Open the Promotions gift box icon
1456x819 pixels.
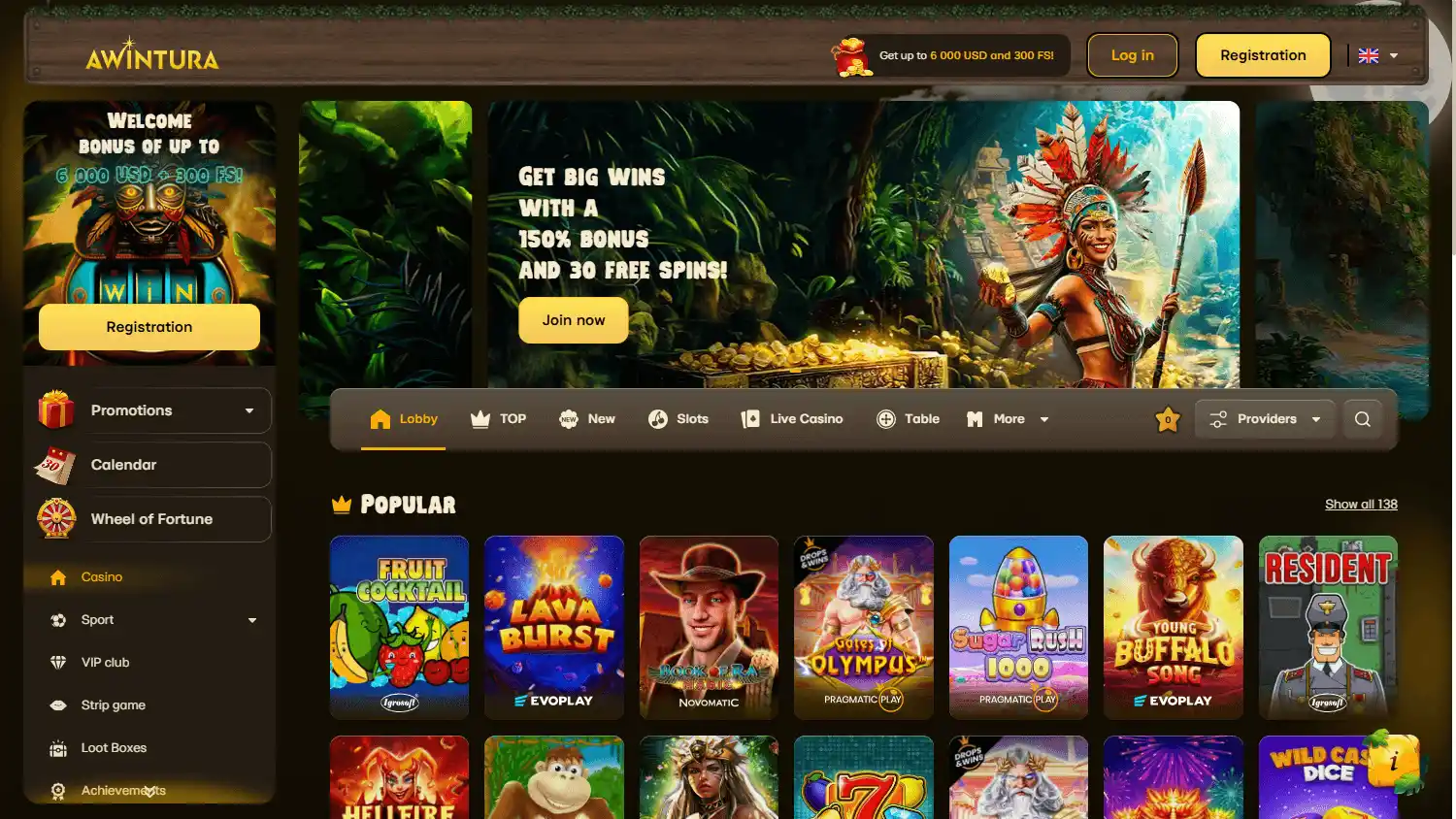coord(56,409)
